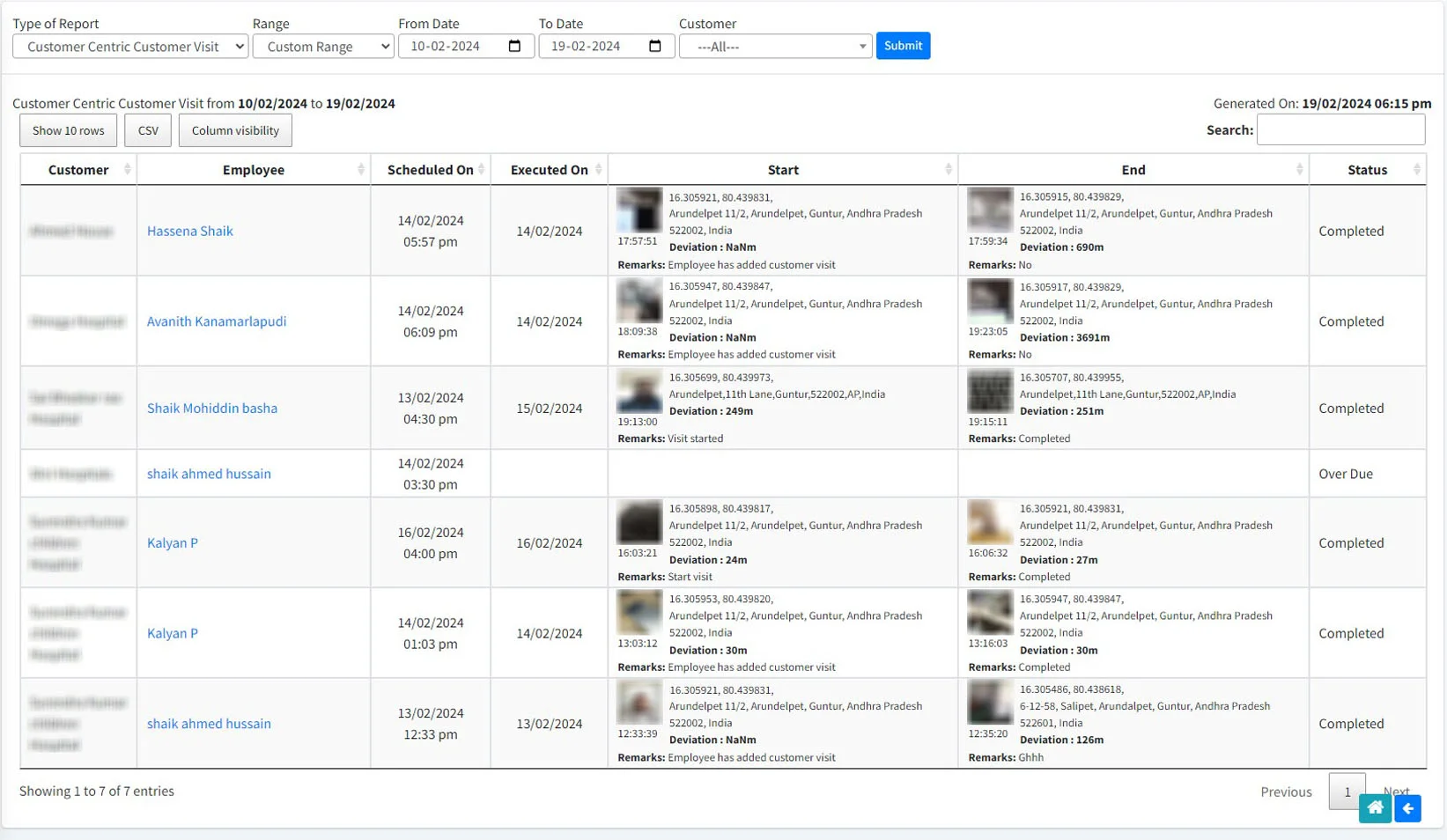Click into the Search input field
This screenshot has height=840, width=1447.
[x=1340, y=130]
